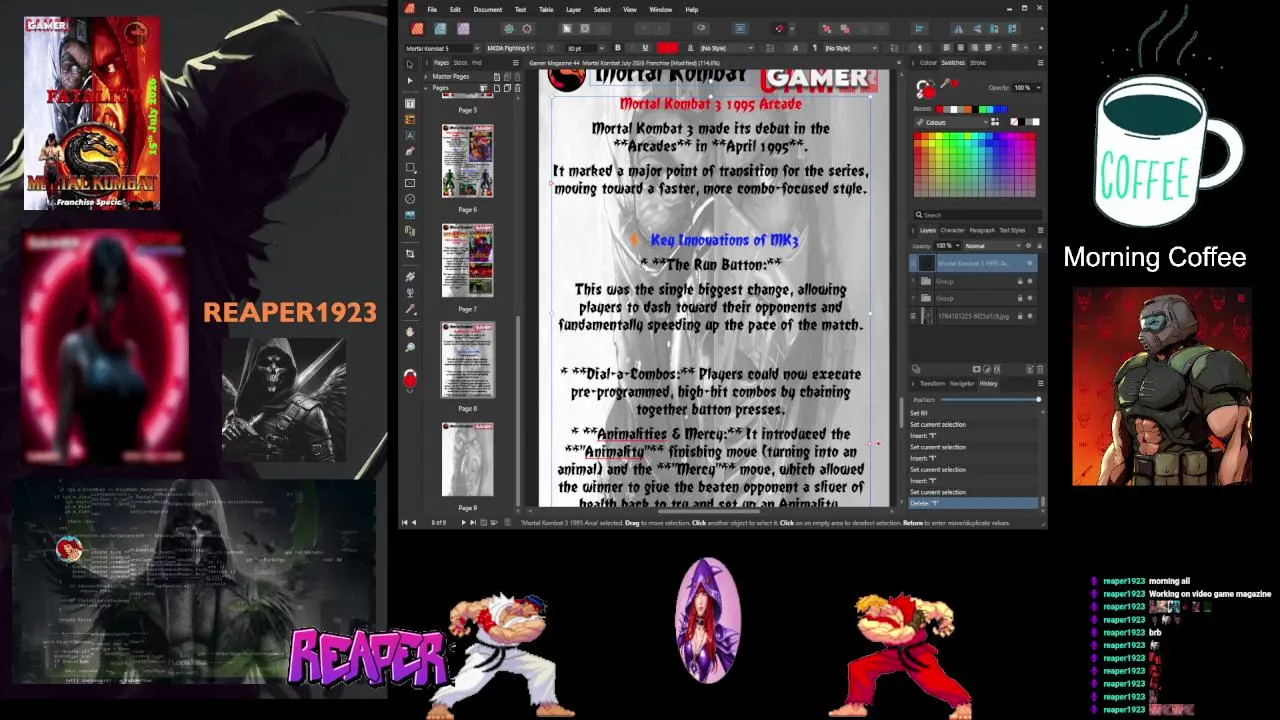Switch to Photo persona icon

pos(463,28)
